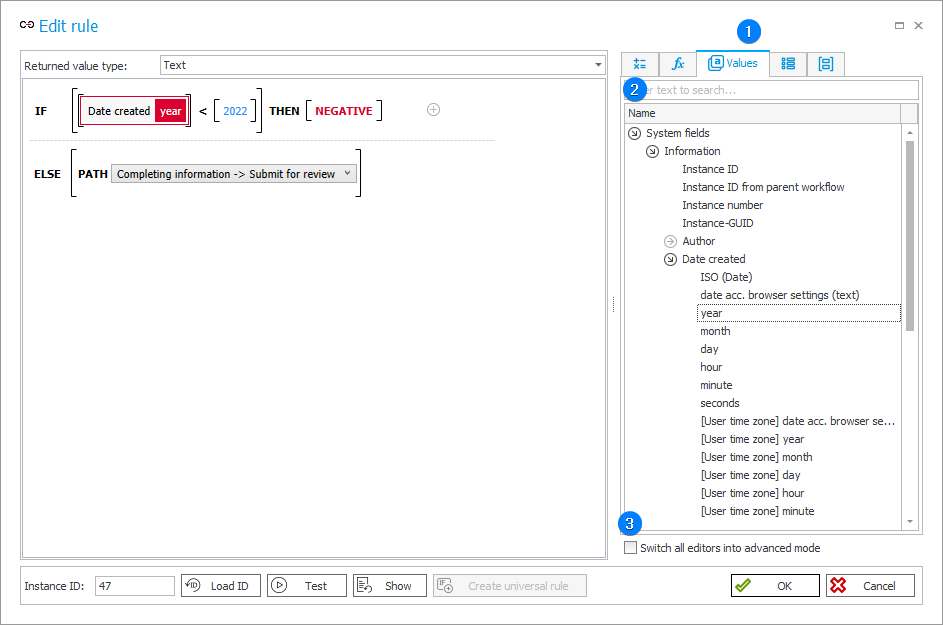Click Create universal rule button
943x625 pixels.
point(510,585)
